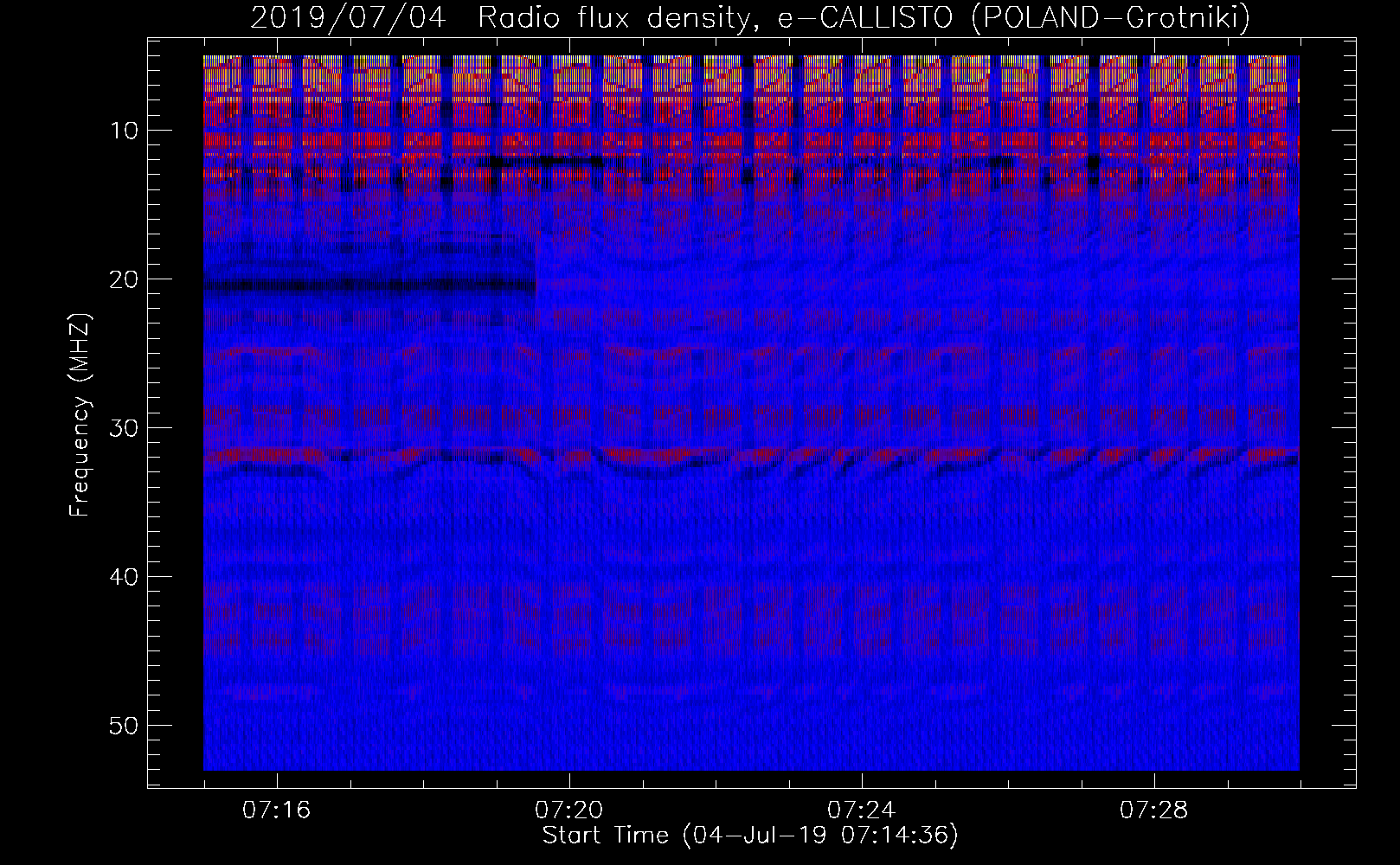The image size is (1400, 865).
Task: Click the 30 MHz frequency tick label
Action: (x=125, y=428)
